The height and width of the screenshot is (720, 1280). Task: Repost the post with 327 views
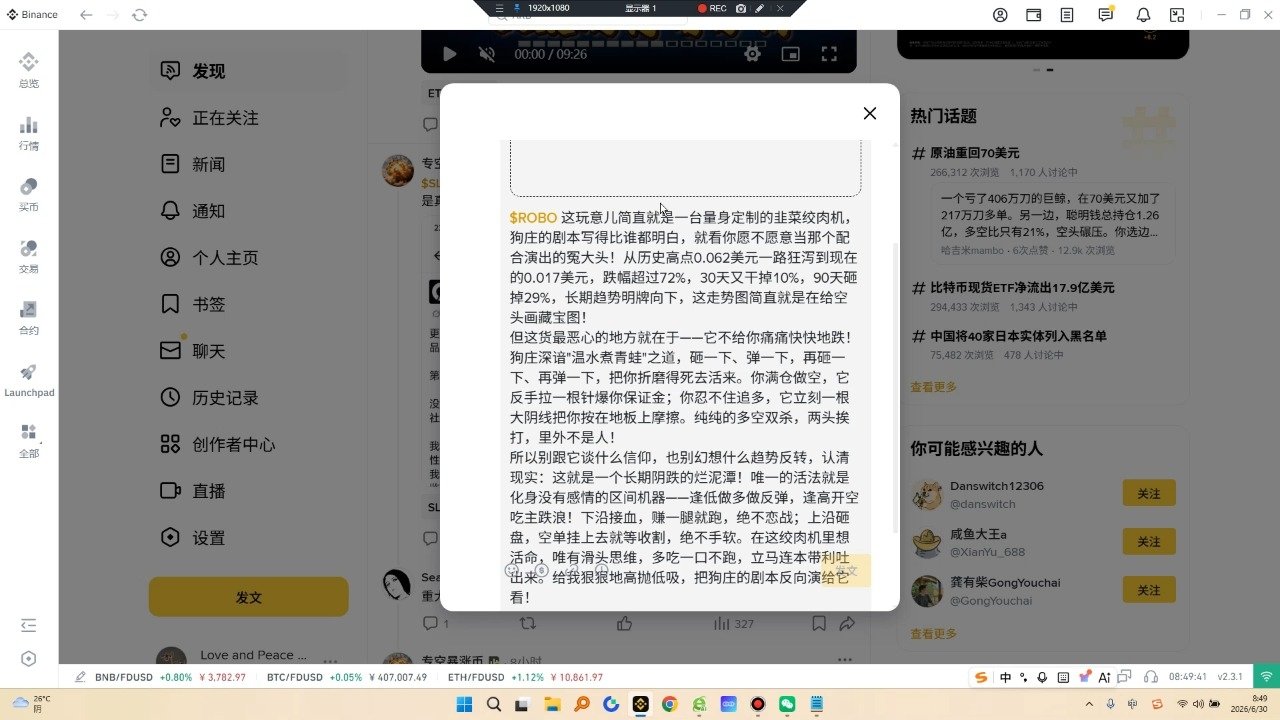[527, 623]
